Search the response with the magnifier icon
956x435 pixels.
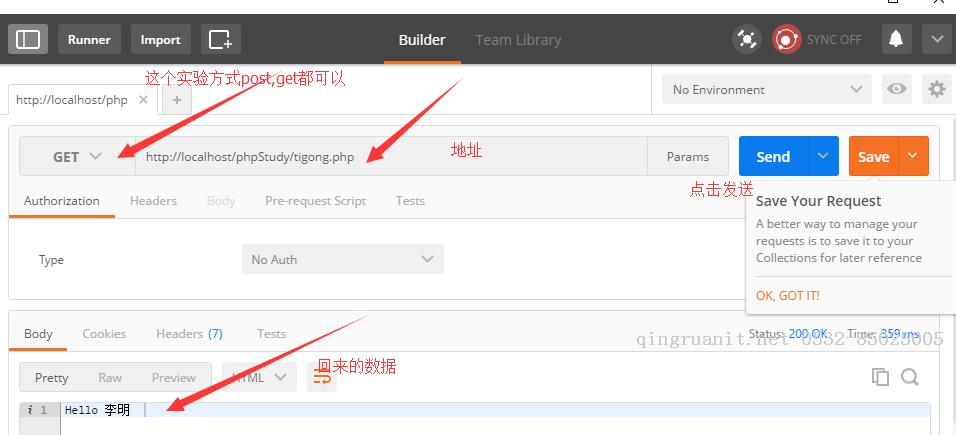click(910, 377)
